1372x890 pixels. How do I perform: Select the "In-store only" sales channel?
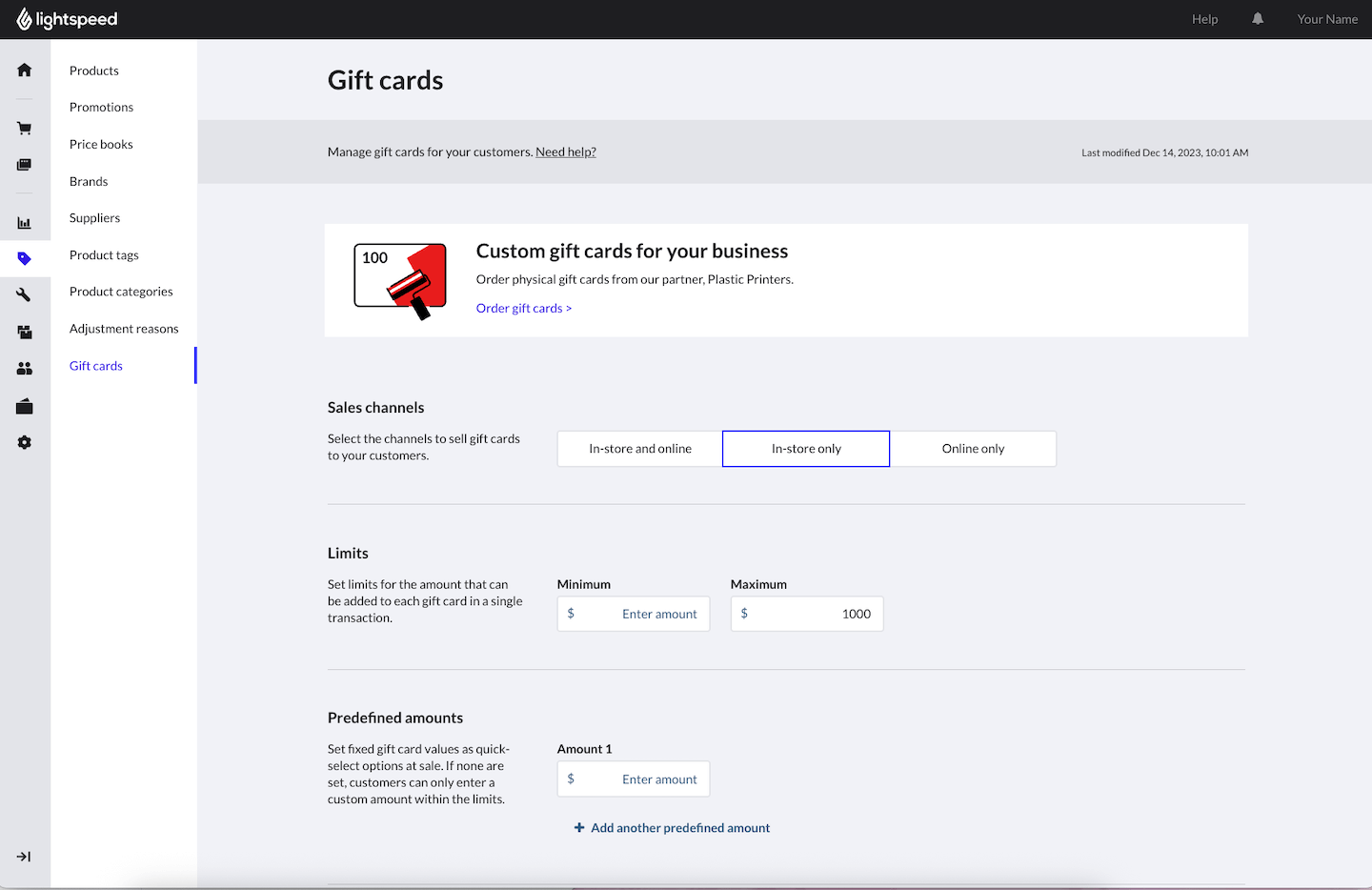pos(806,449)
